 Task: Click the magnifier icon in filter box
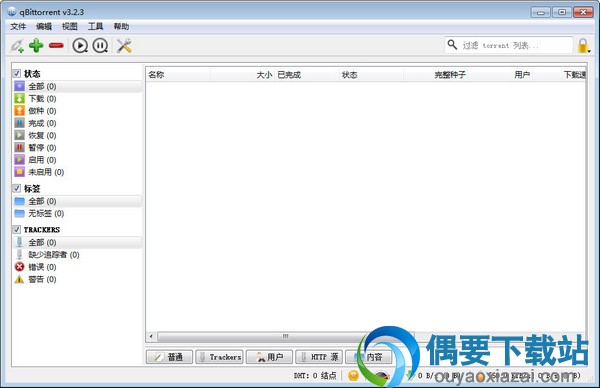(x=452, y=45)
